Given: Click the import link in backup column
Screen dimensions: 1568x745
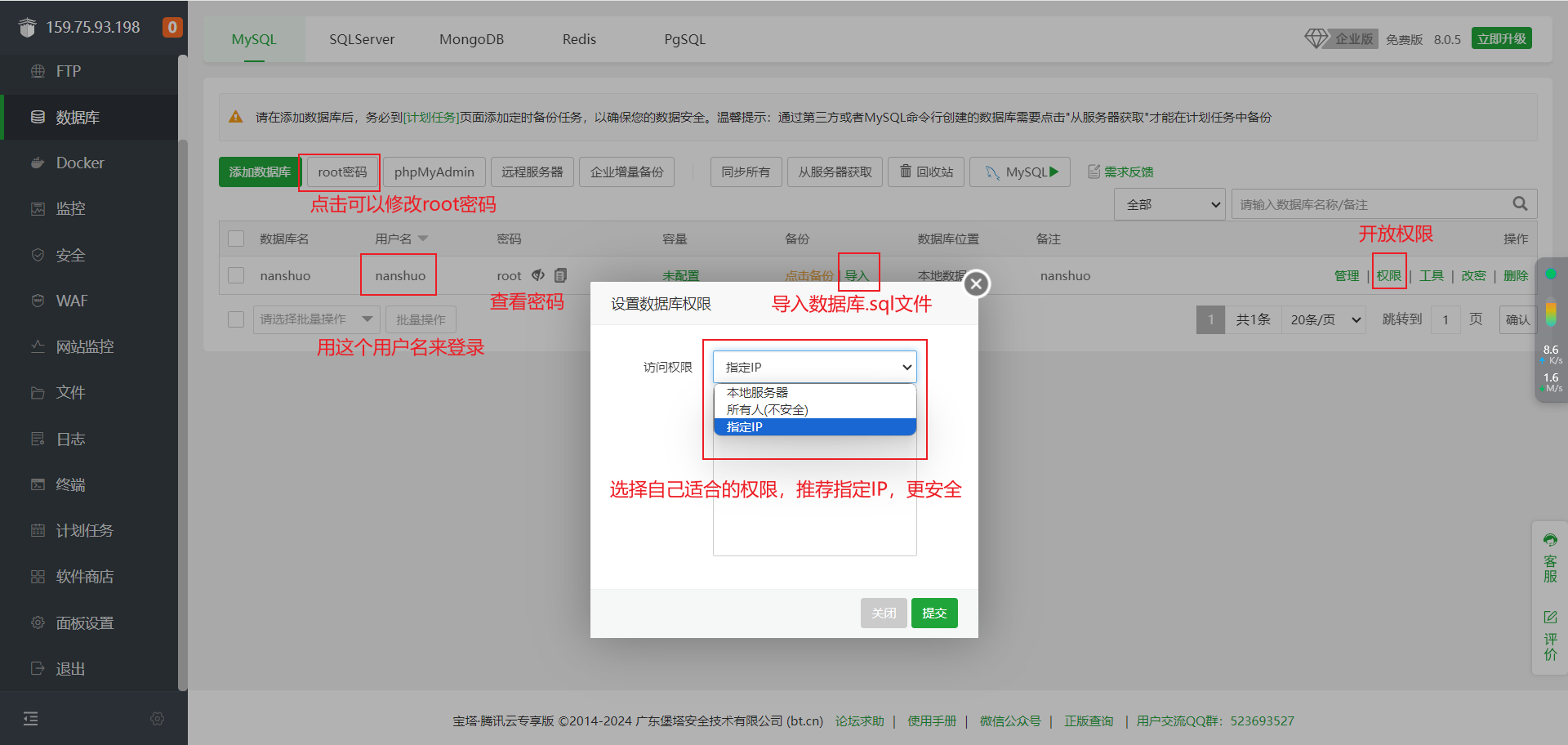Looking at the screenshot, I should pyautogui.click(x=856, y=275).
